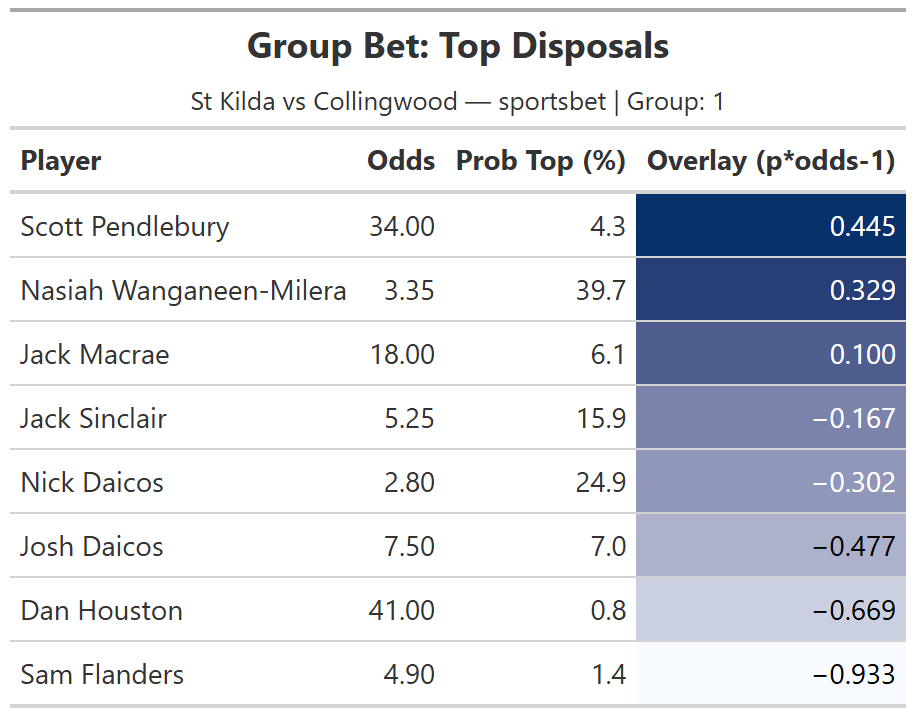Click the Jack Macrae player cell
This screenshot has width=916, height=716.
tap(95, 355)
